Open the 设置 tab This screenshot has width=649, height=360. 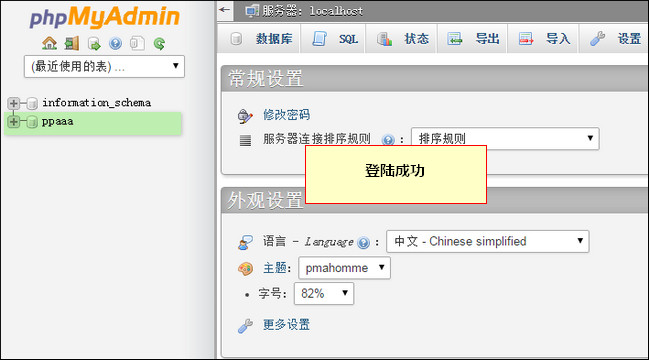point(614,39)
